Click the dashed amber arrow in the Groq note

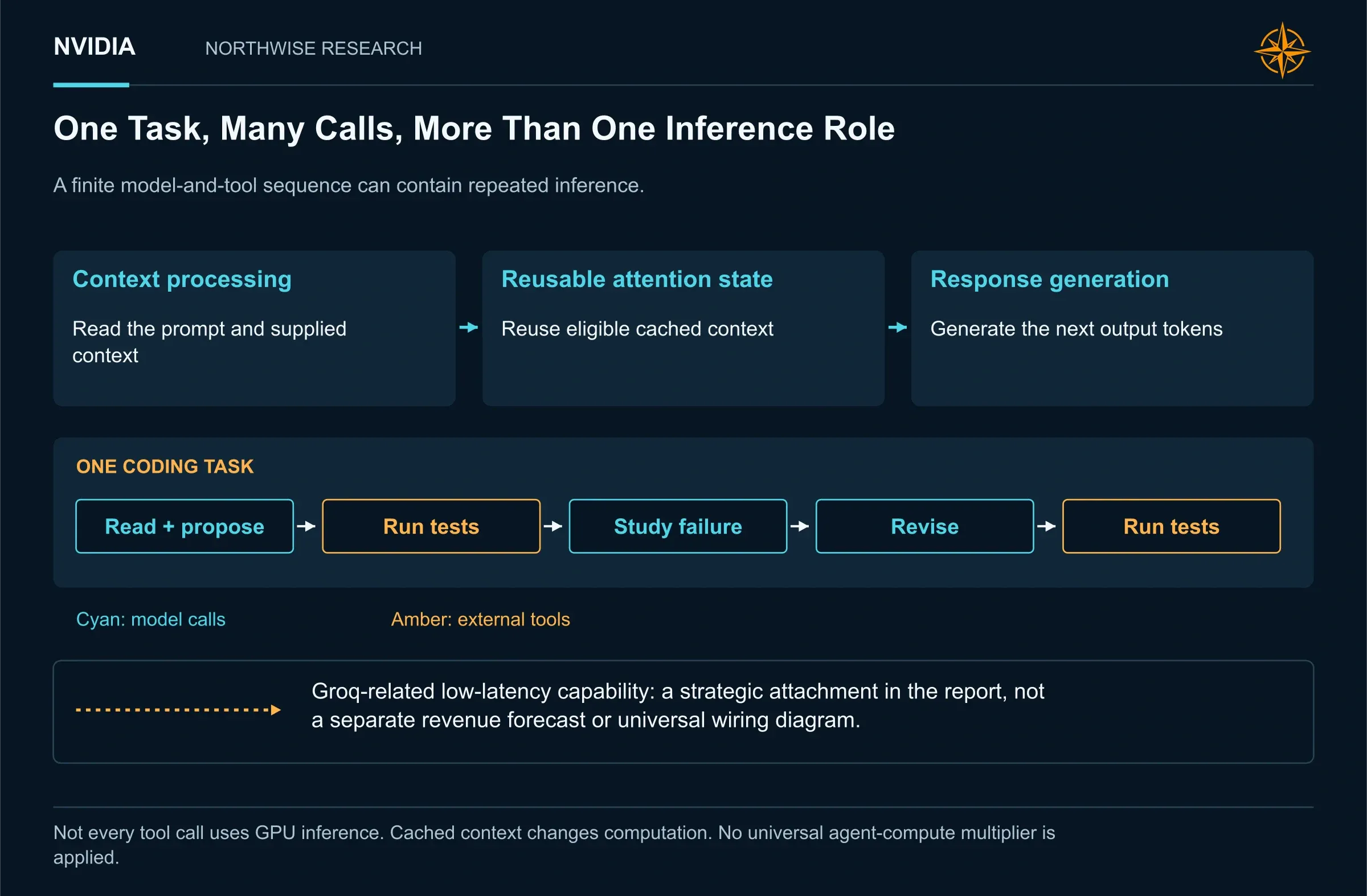click(x=179, y=710)
